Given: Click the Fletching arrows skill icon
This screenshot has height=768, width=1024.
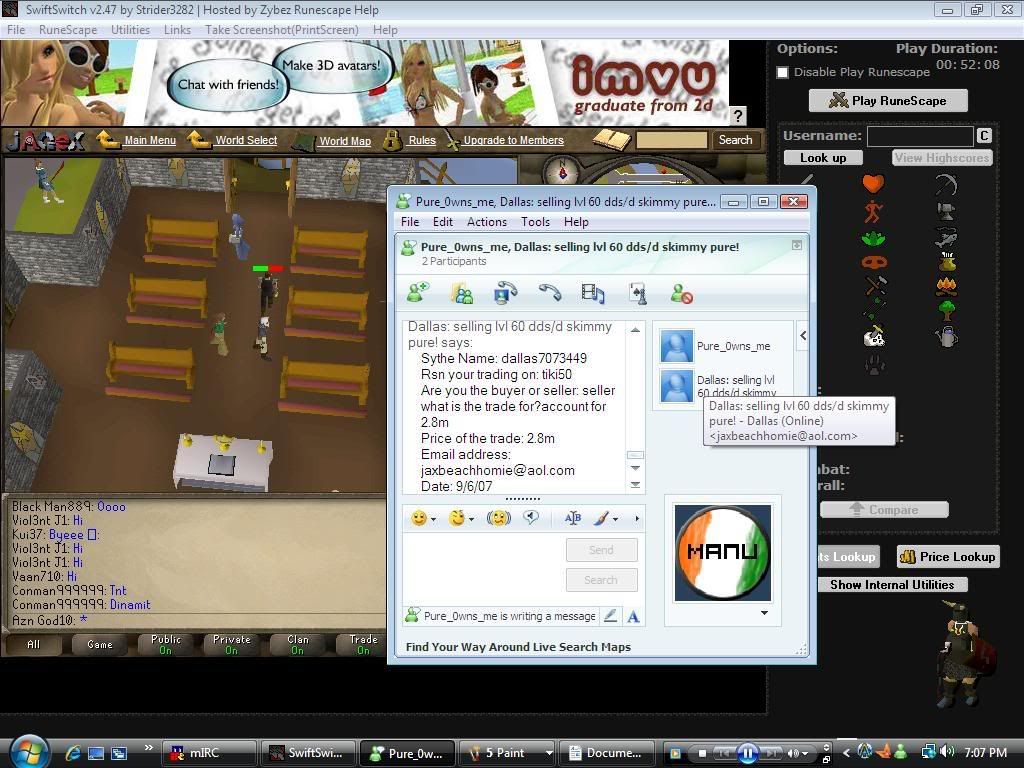Looking at the screenshot, I should click(872, 309).
